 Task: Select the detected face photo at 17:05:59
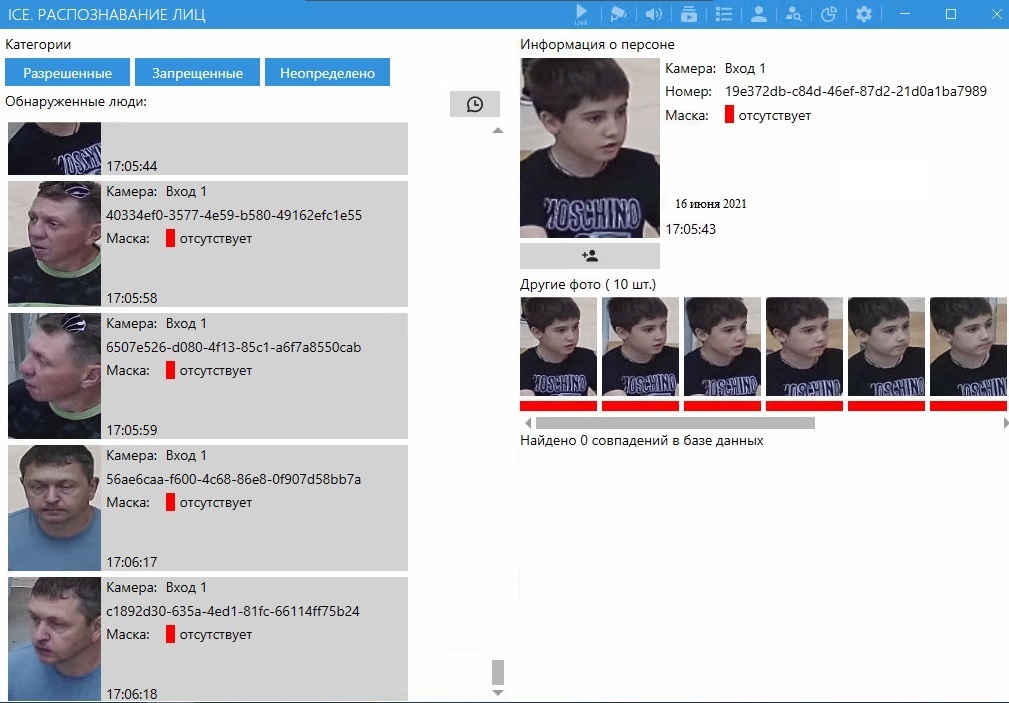tap(55, 375)
